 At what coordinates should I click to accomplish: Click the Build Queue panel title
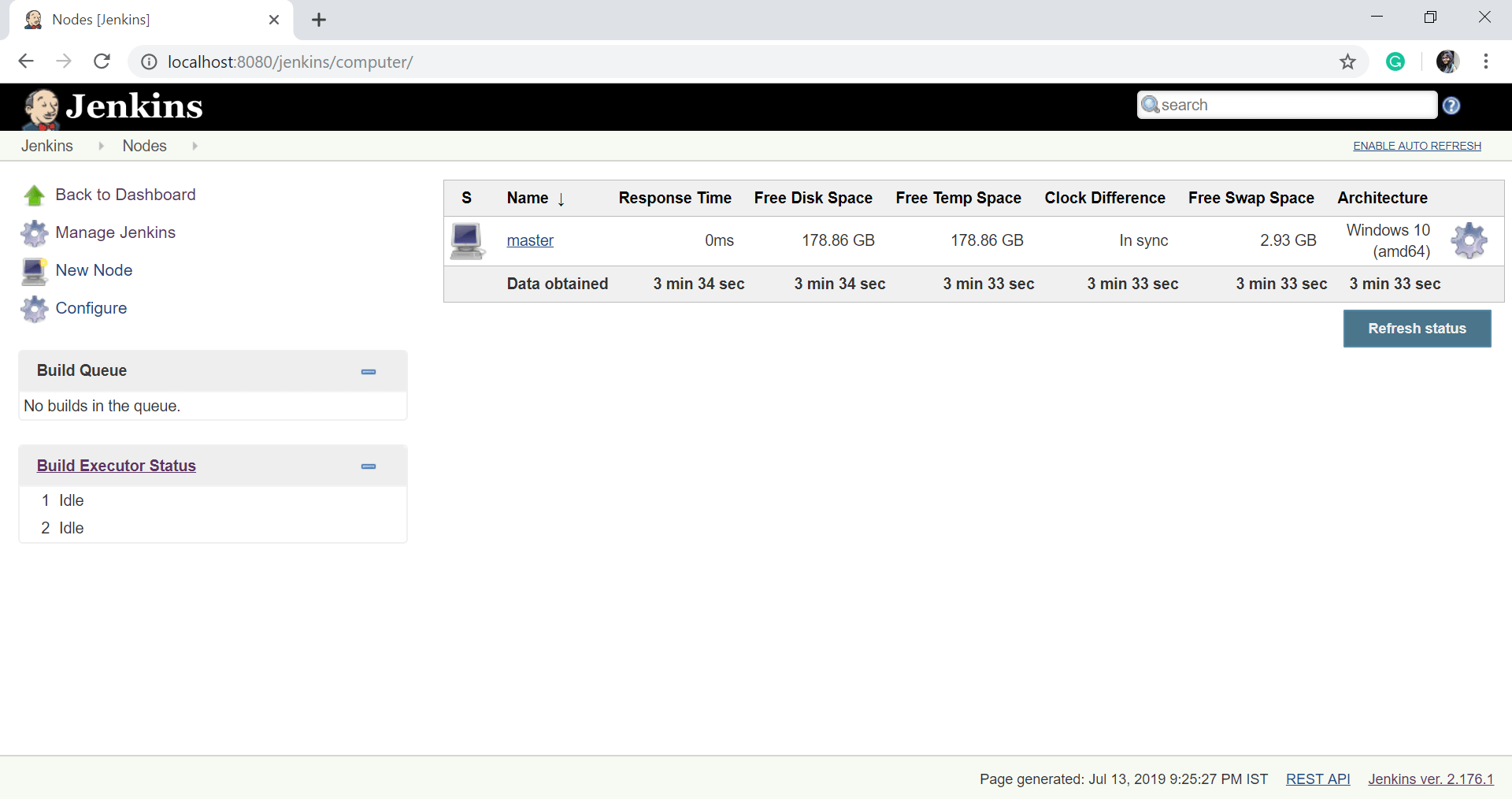pyautogui.click(x=82, y=370)
